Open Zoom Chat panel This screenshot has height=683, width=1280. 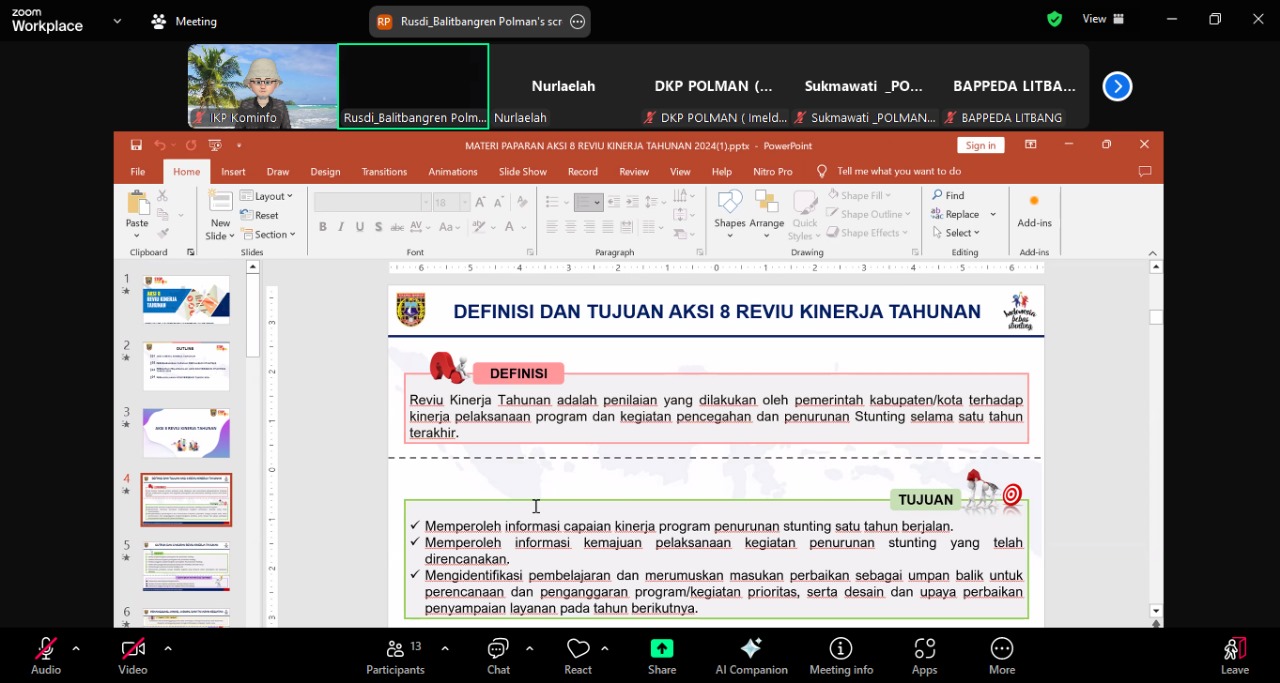pyautogui.click(x=498, y=656)
